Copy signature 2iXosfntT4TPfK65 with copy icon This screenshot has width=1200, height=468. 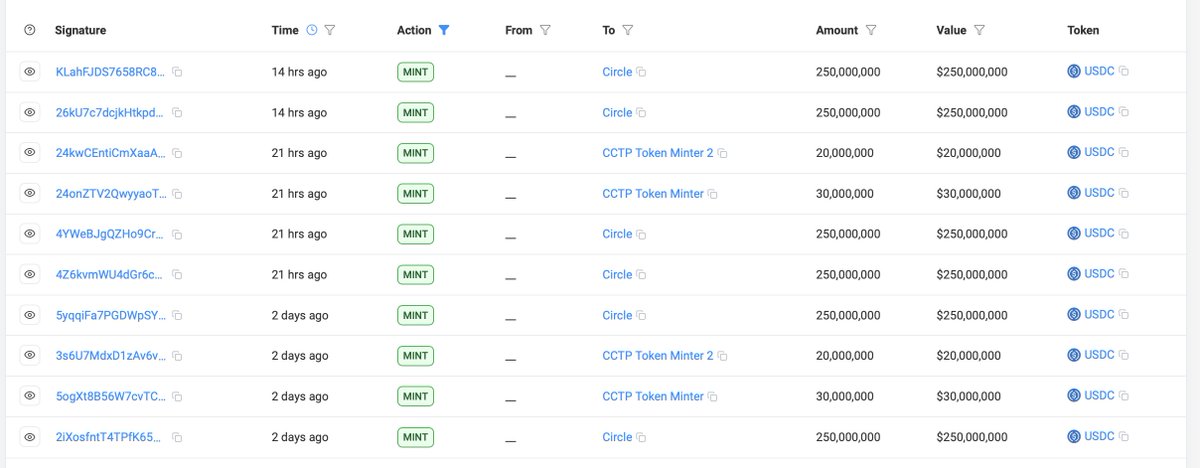tap(177, 437)
